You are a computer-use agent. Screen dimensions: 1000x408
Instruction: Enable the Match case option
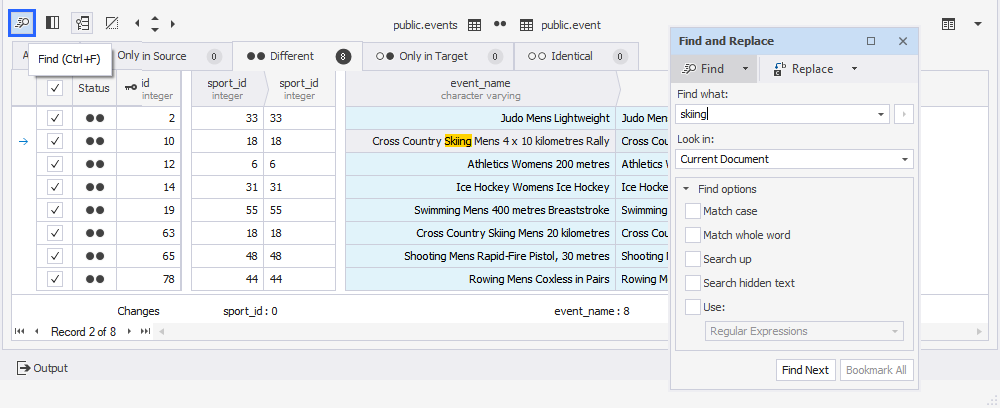(693, 211)
